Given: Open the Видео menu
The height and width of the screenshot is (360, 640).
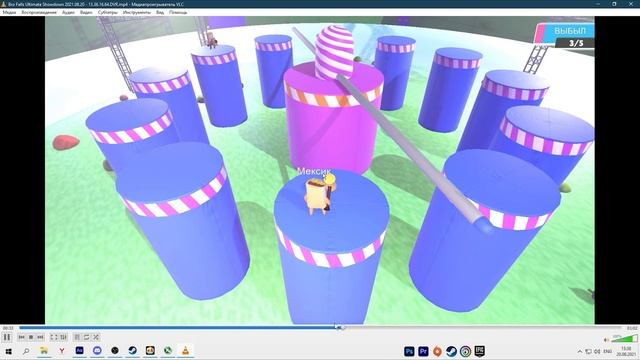Looking at the screenshot, I should (86, 13).
